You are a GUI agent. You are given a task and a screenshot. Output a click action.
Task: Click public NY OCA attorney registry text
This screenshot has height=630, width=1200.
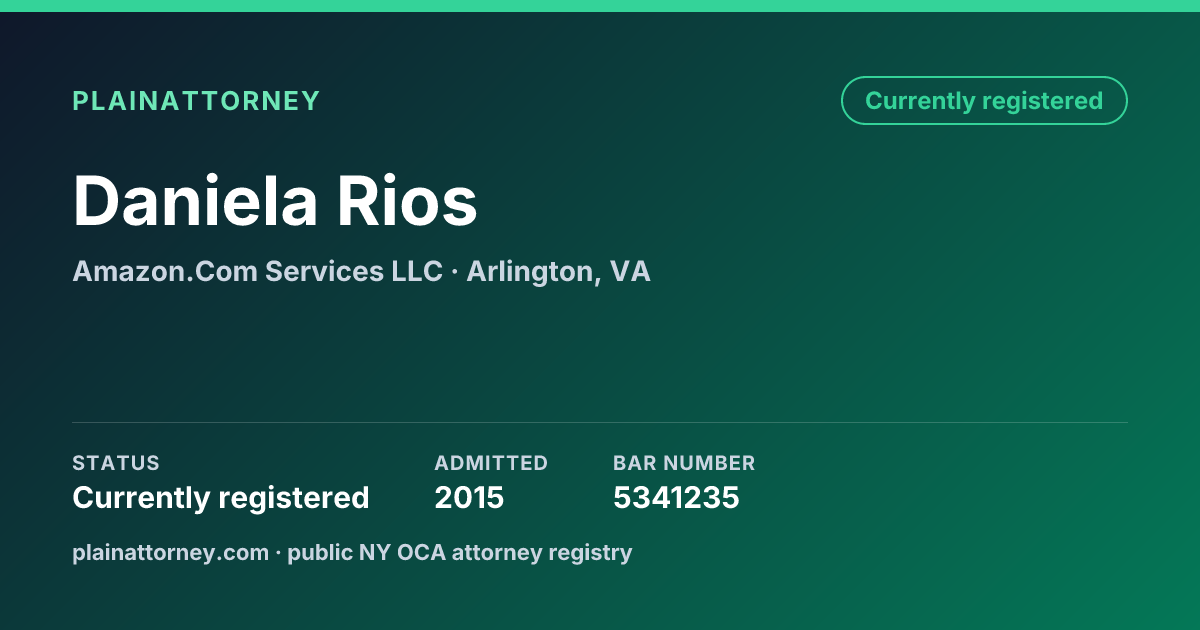pos(460,552)
